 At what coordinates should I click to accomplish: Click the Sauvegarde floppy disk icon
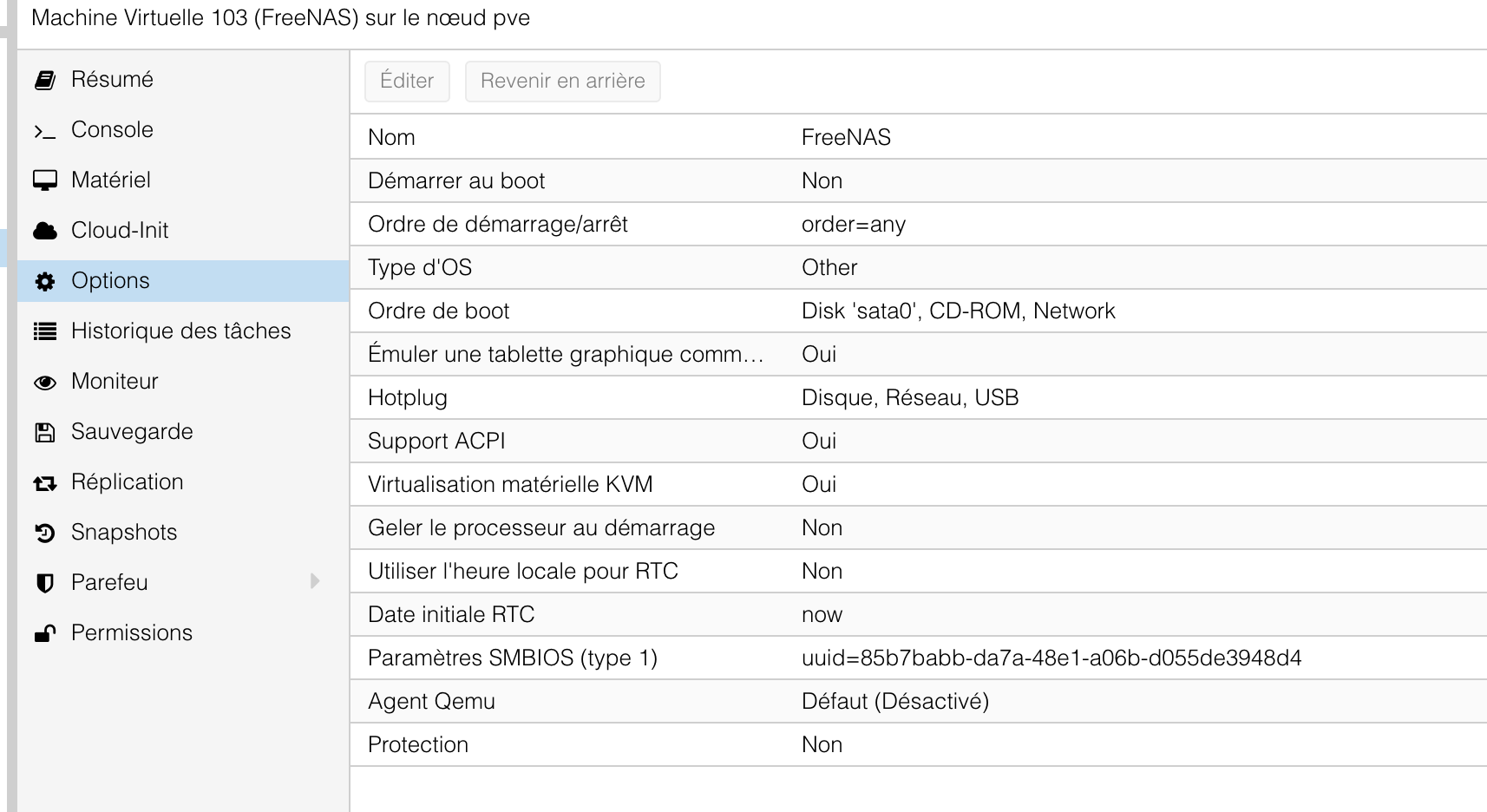click(x=45, y=432)
